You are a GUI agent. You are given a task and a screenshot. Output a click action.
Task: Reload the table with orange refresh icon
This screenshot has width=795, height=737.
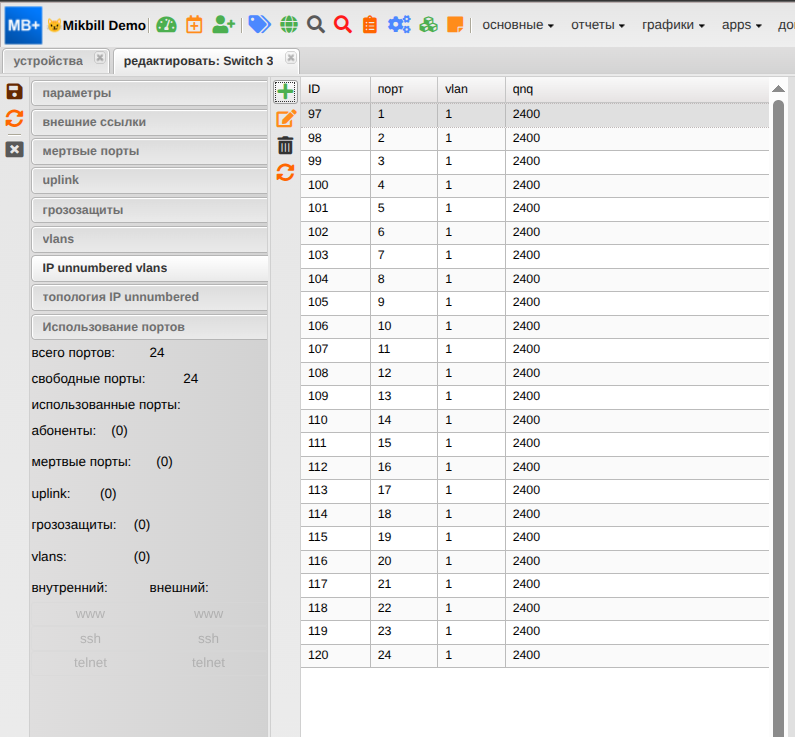coord(285,172)
